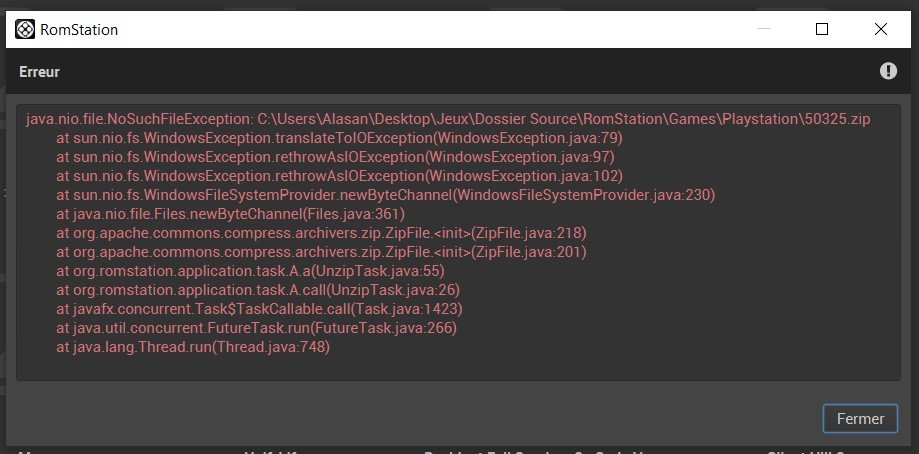This screenshot has height=454, width=919.
Task: Click the translateToIOException stack line
Action: (339, 138)
